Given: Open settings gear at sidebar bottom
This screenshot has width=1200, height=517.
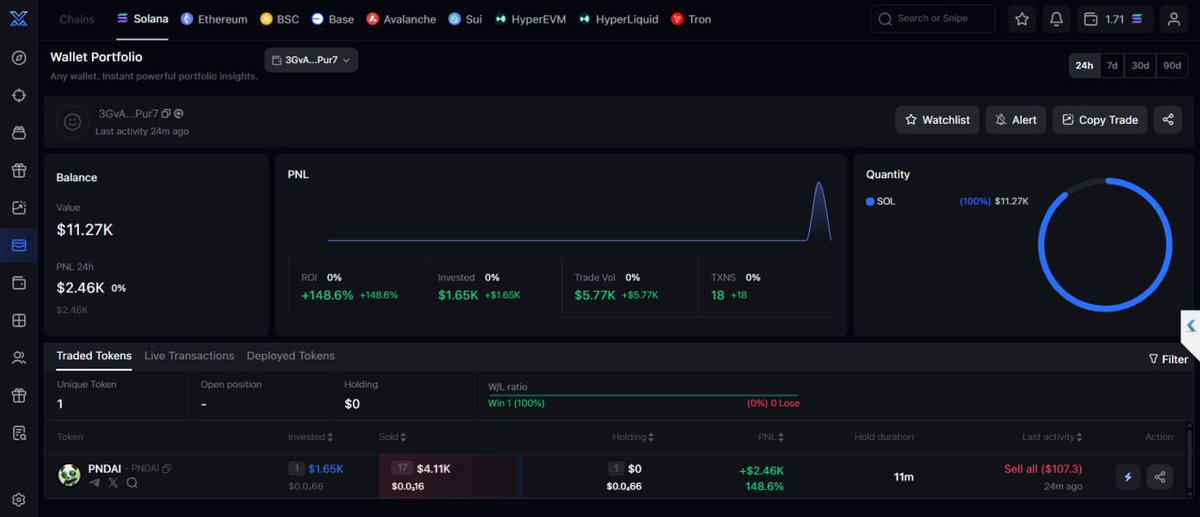Looking at the screenshot, I should (19, 499).
